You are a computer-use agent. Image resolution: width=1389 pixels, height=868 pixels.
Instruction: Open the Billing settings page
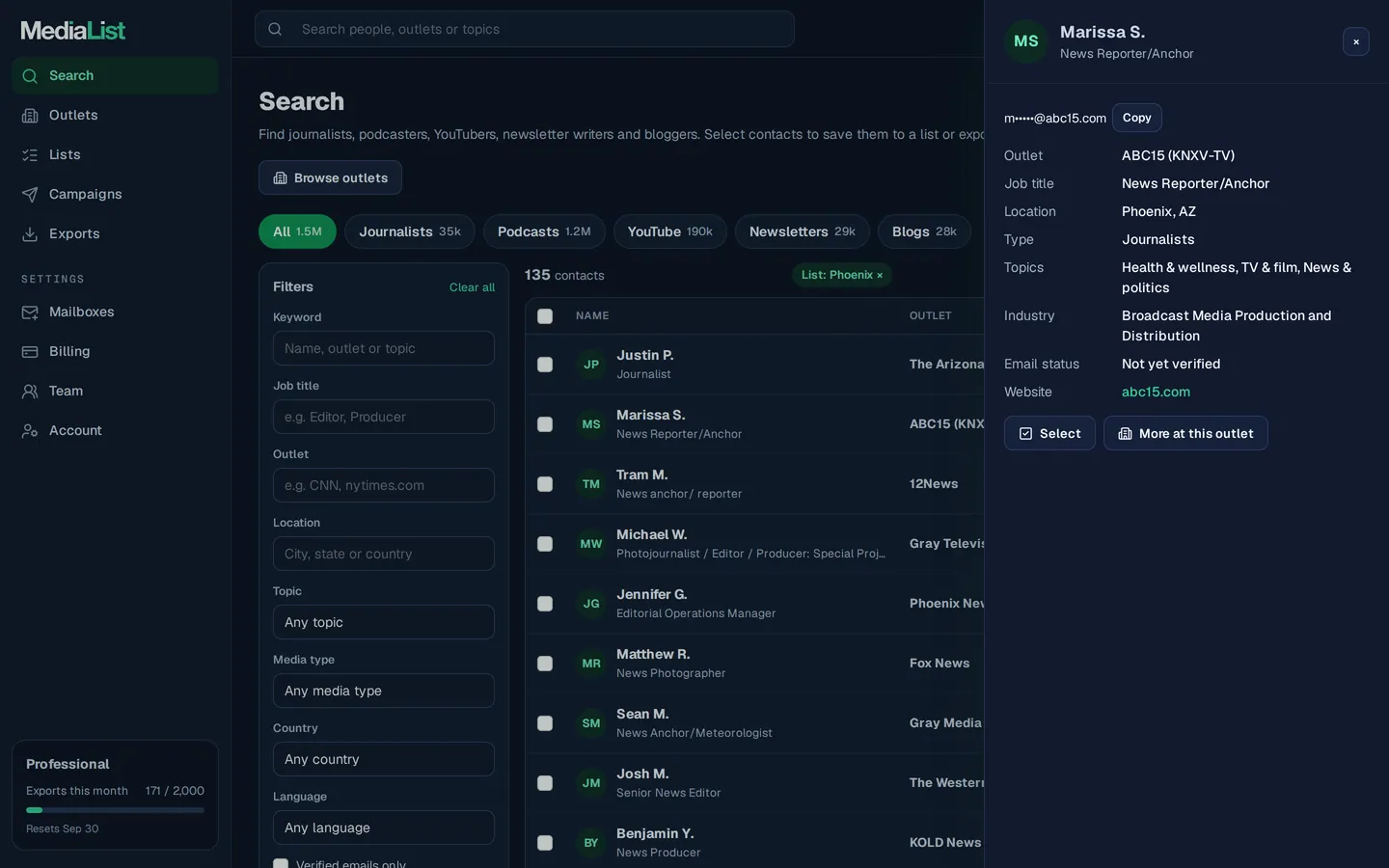coord(115,351)
